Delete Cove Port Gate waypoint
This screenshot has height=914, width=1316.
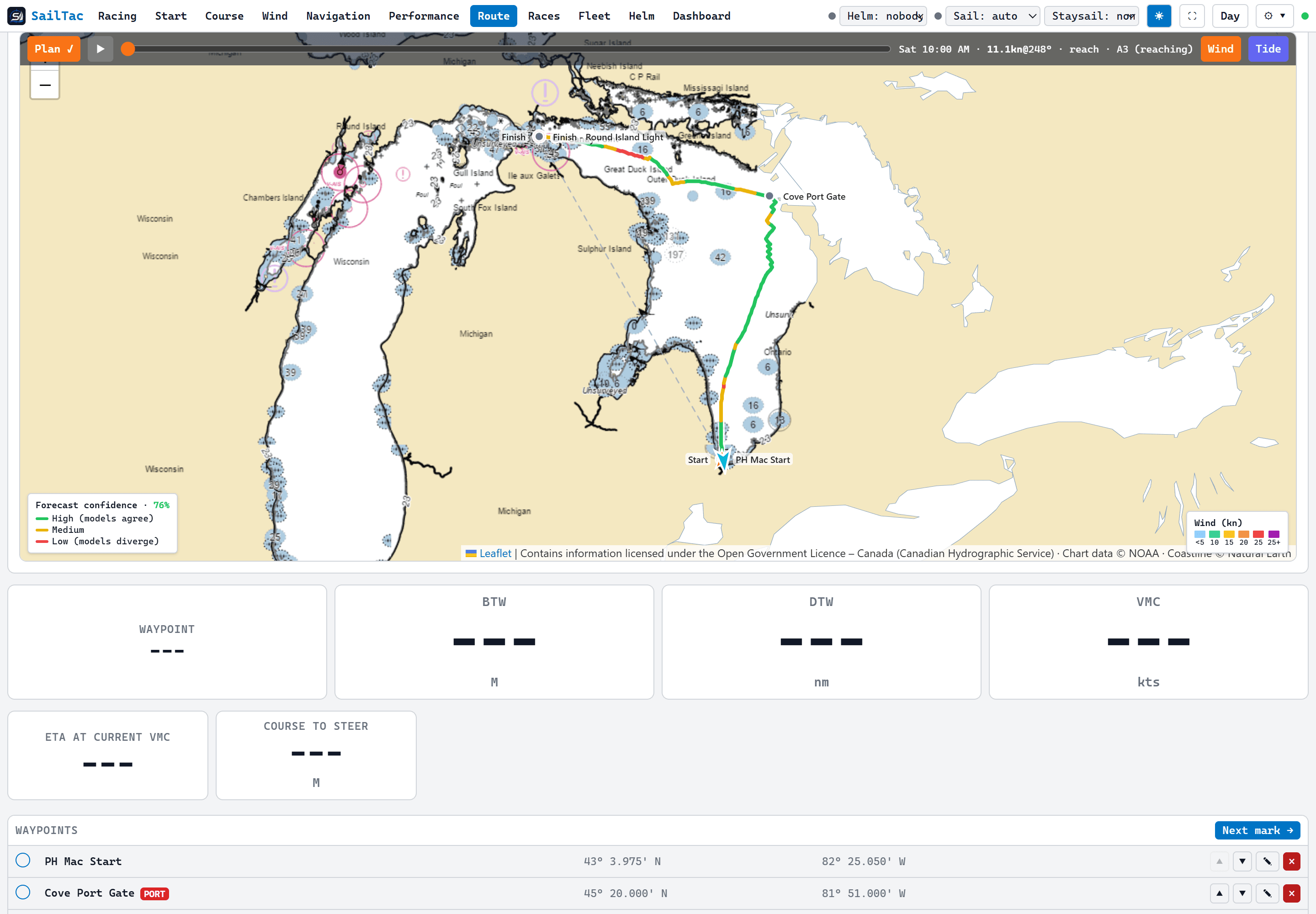(x=1291, y=893)
